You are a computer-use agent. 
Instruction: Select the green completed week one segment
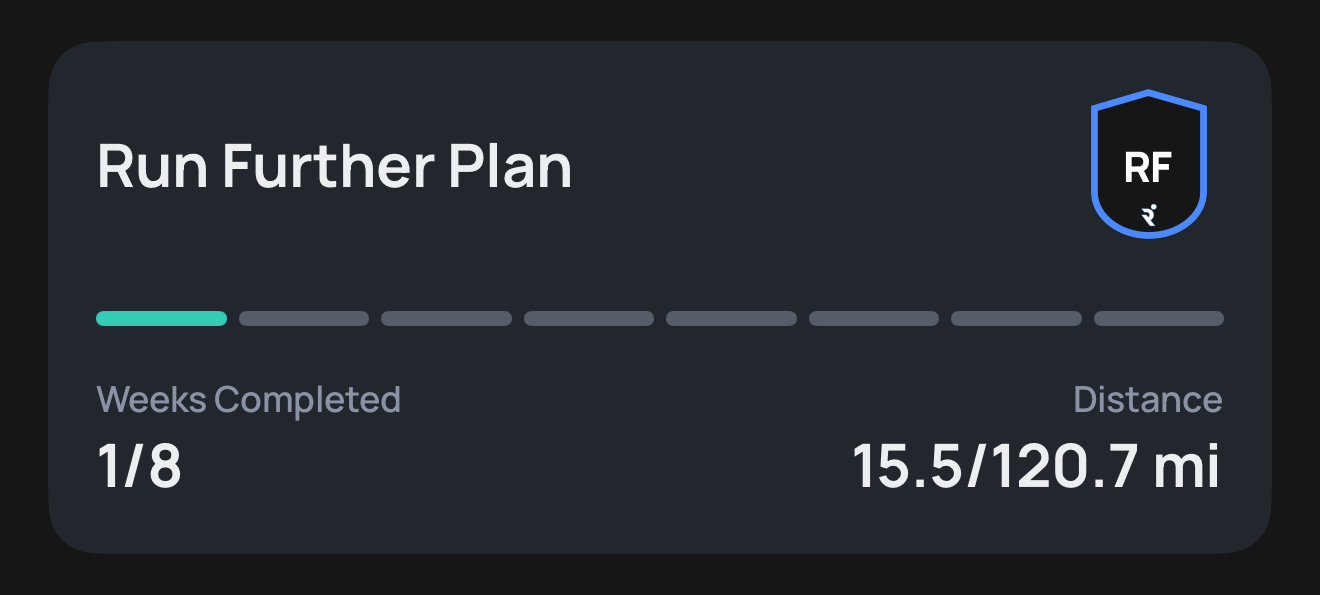pyautogui.click(x=161, y=319)
